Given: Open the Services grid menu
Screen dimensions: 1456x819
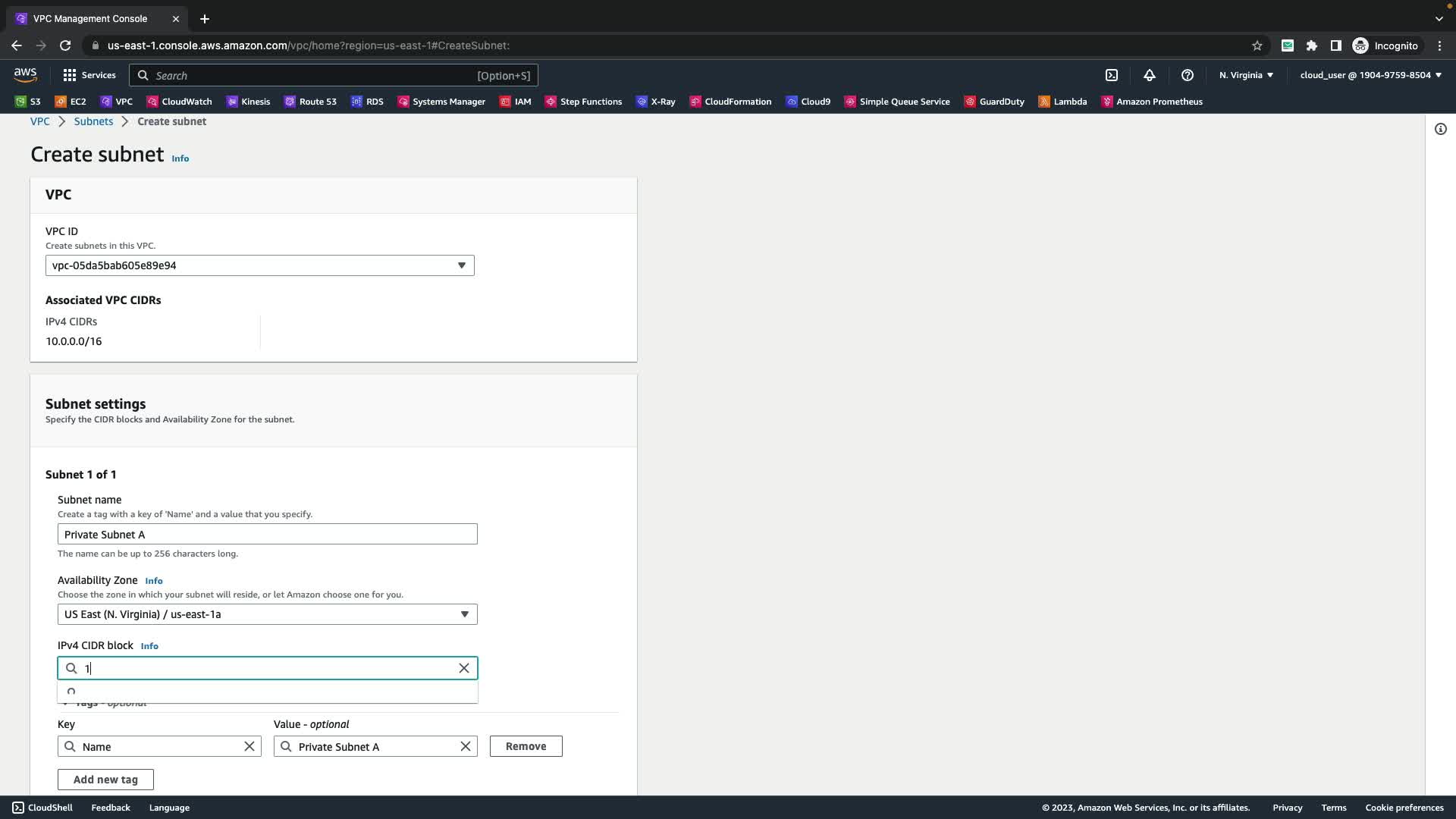Looking at the screenshot, I should coord(89,75).
